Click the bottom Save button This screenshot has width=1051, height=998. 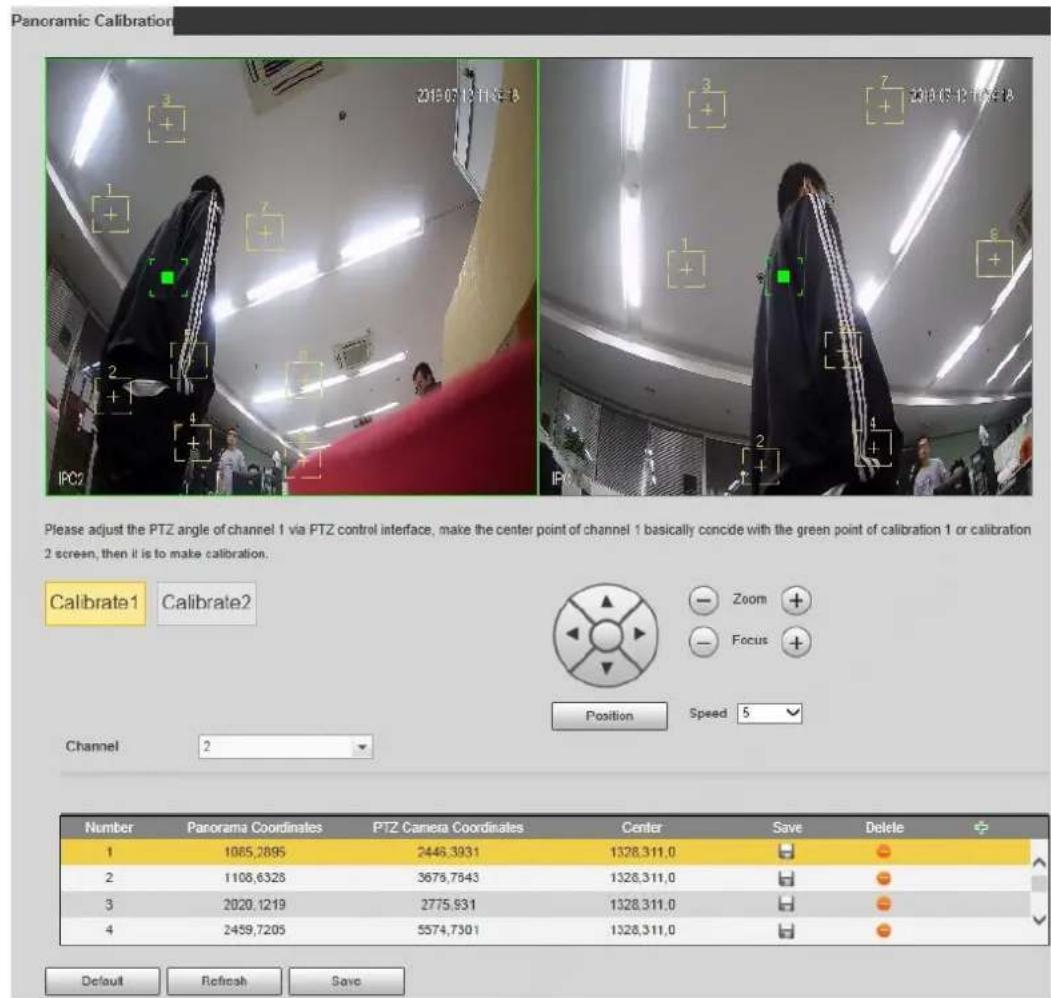(346, 981)
